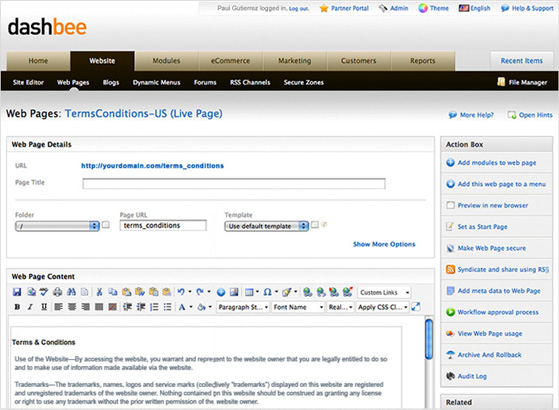Open the Reports tab
This screenshot has width=559, height=410.
click(423, 61)
